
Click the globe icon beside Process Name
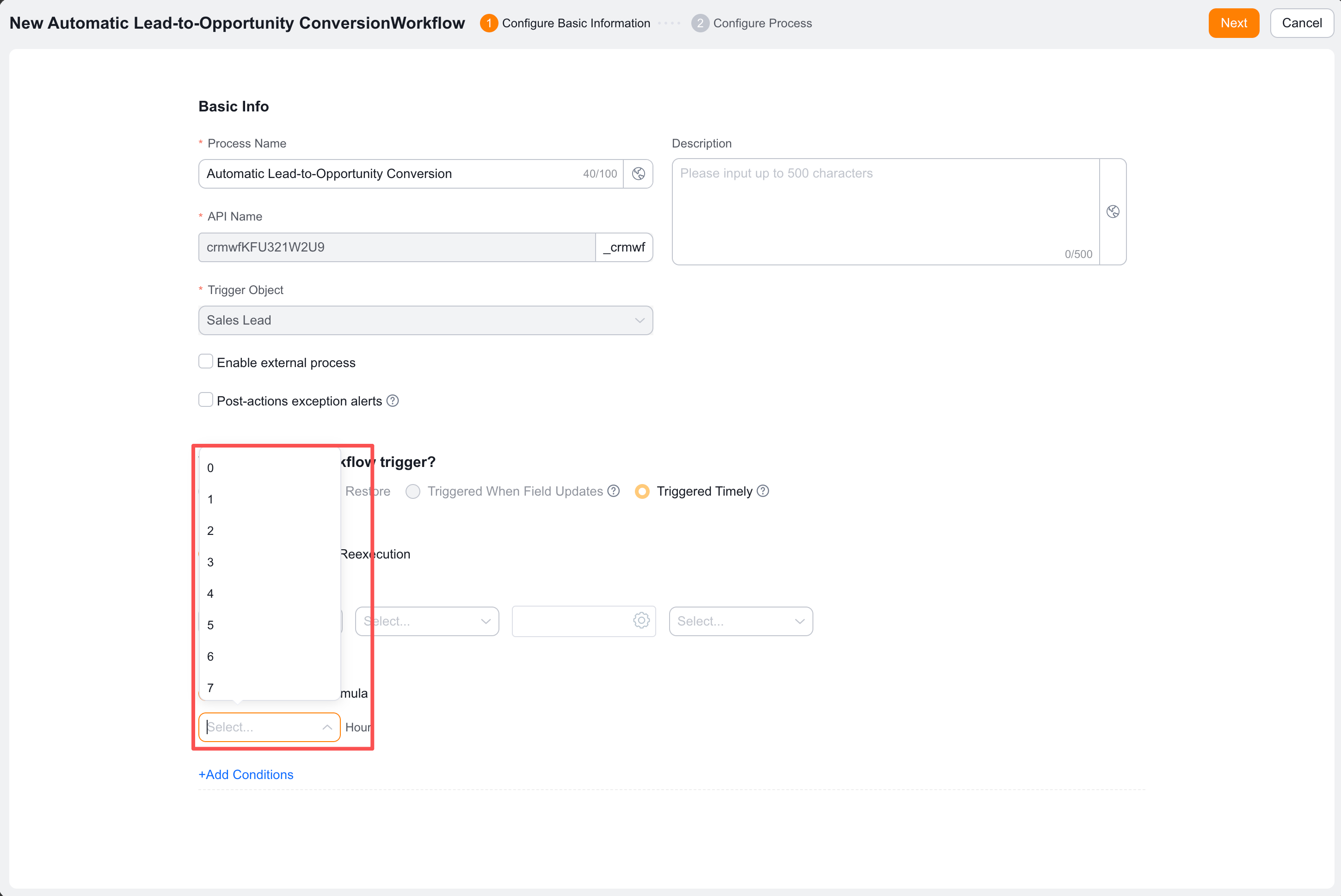pyautogui.click(x=638, y=174)
